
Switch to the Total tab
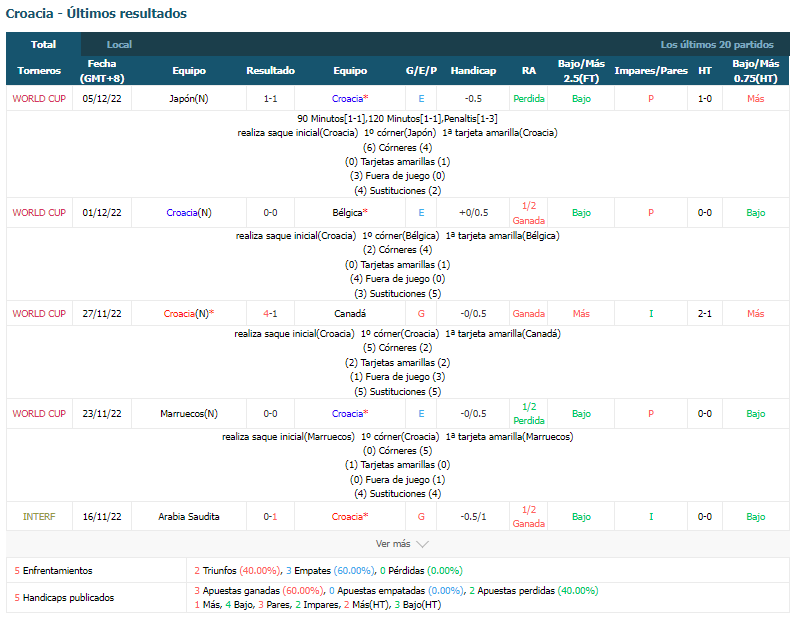coord(43,44)
